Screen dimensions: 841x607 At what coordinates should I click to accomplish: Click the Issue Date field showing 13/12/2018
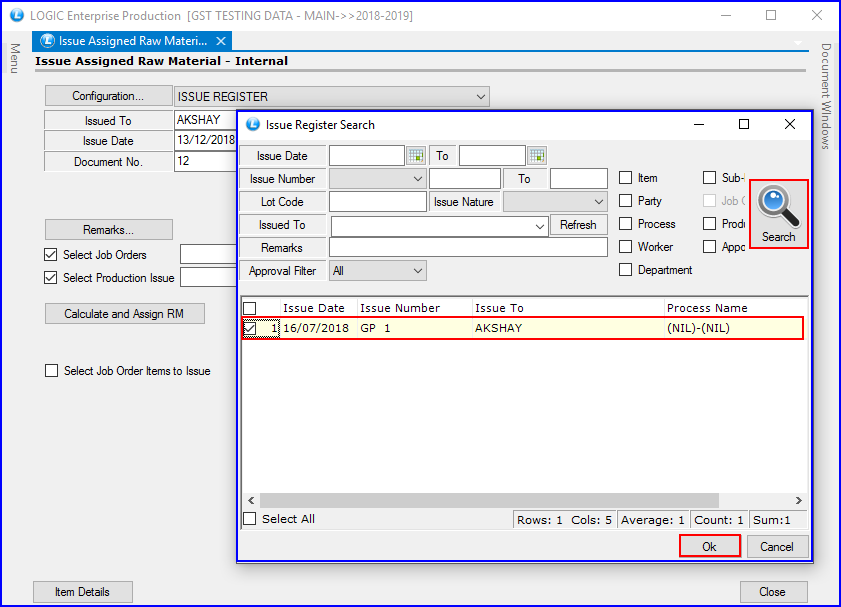coord(205,140)
